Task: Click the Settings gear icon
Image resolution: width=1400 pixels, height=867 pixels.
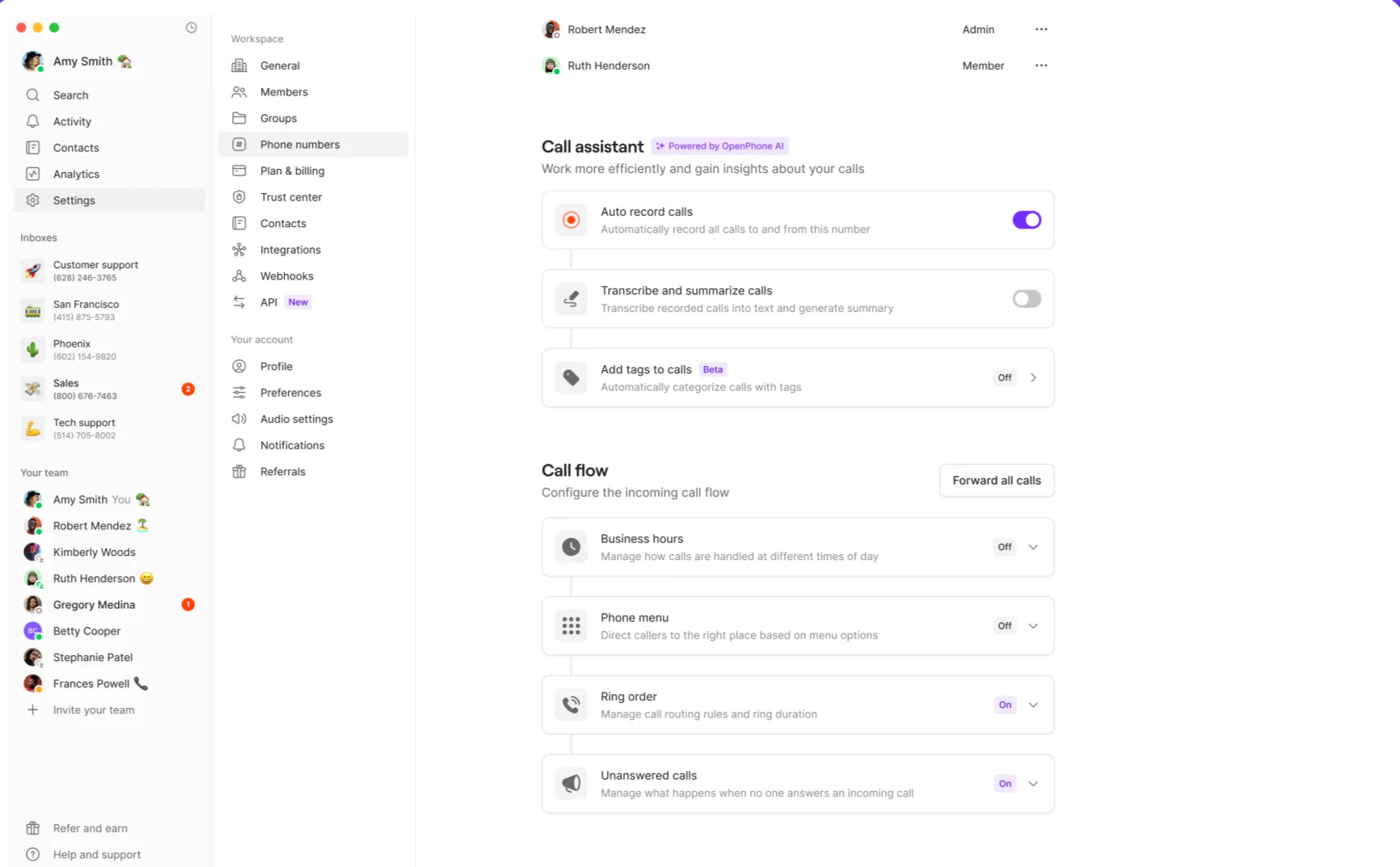Action: click(x=32, y=200)
